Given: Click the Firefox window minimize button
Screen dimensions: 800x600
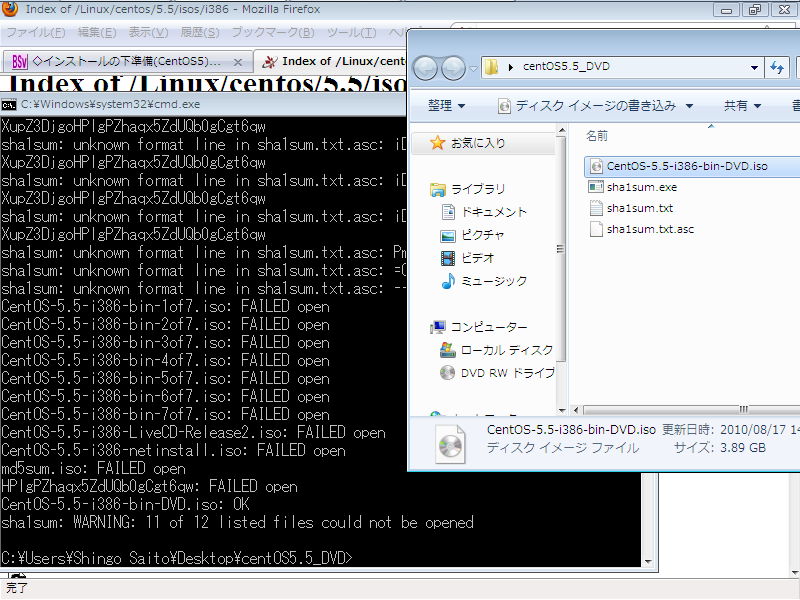Looking at the screenshot, I should point(727,9).
